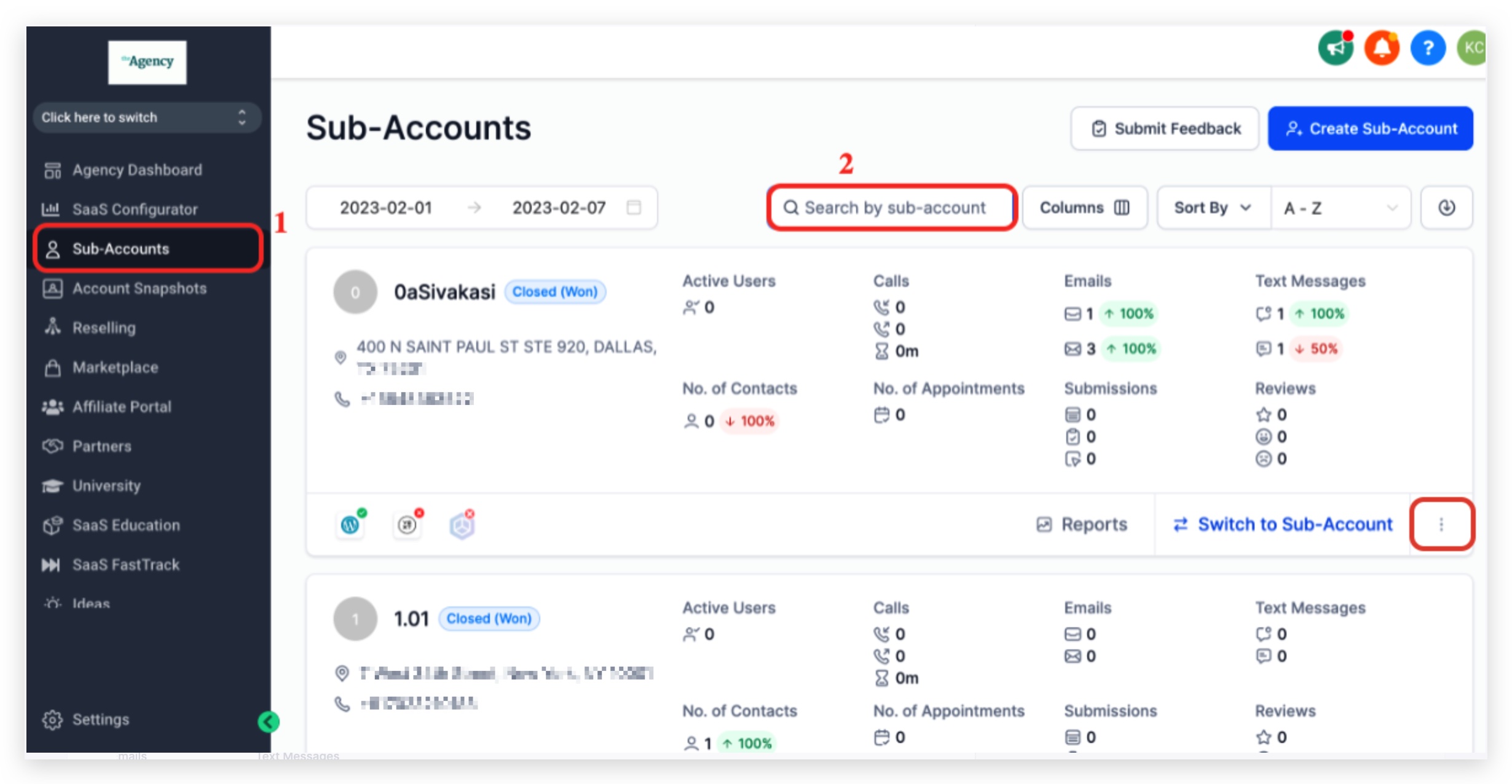Click the download export icon button
The image size is (1512, 784).
1446,208
